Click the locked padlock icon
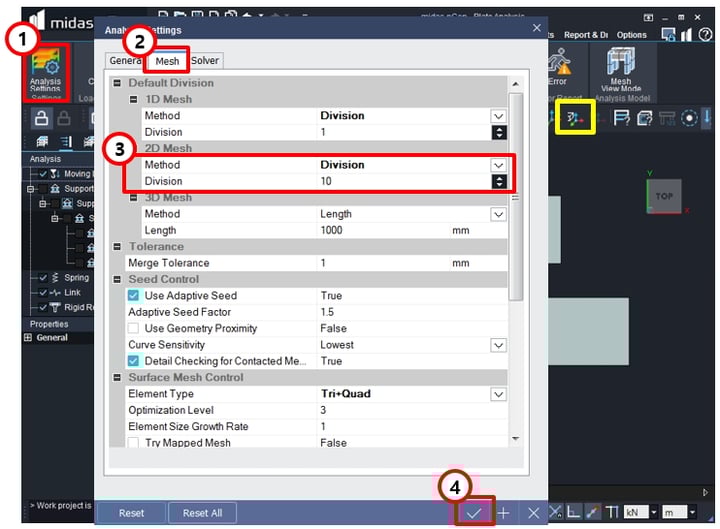 tap(42, 118)
